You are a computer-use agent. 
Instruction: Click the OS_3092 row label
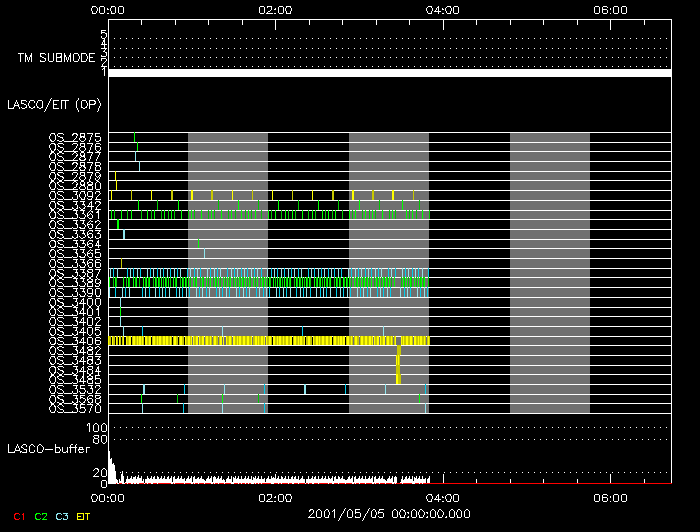coord(75,195)
